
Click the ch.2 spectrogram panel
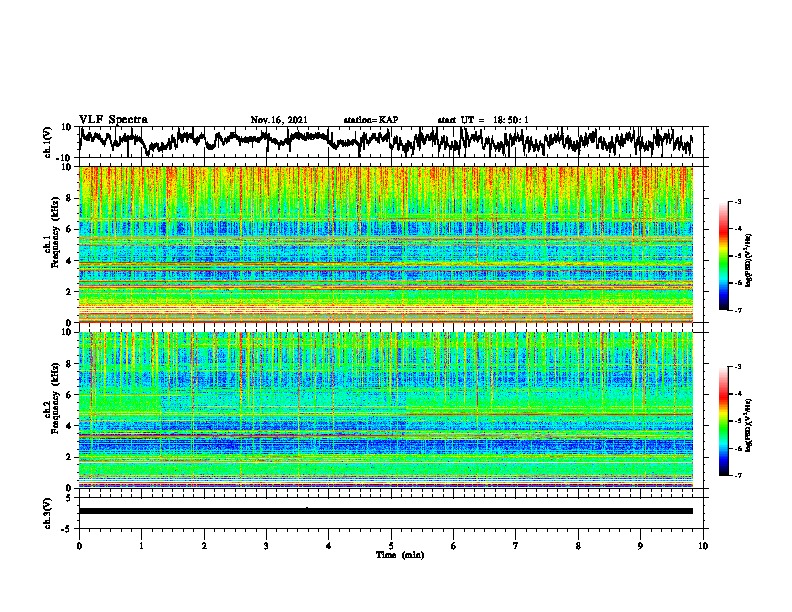coord(385,410)
